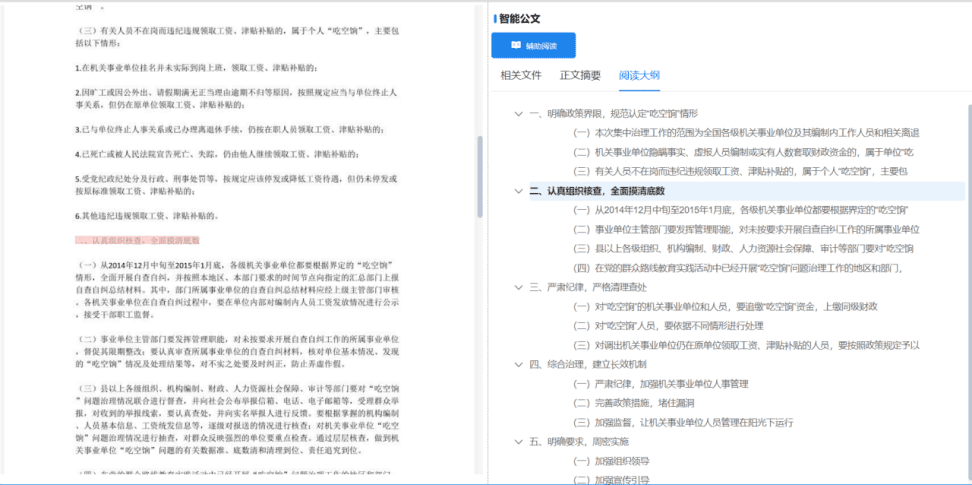This screenshot has width=972, height=485.
Task: Jump to item (二) 加强宣传引导
Action: click(611, 479)
